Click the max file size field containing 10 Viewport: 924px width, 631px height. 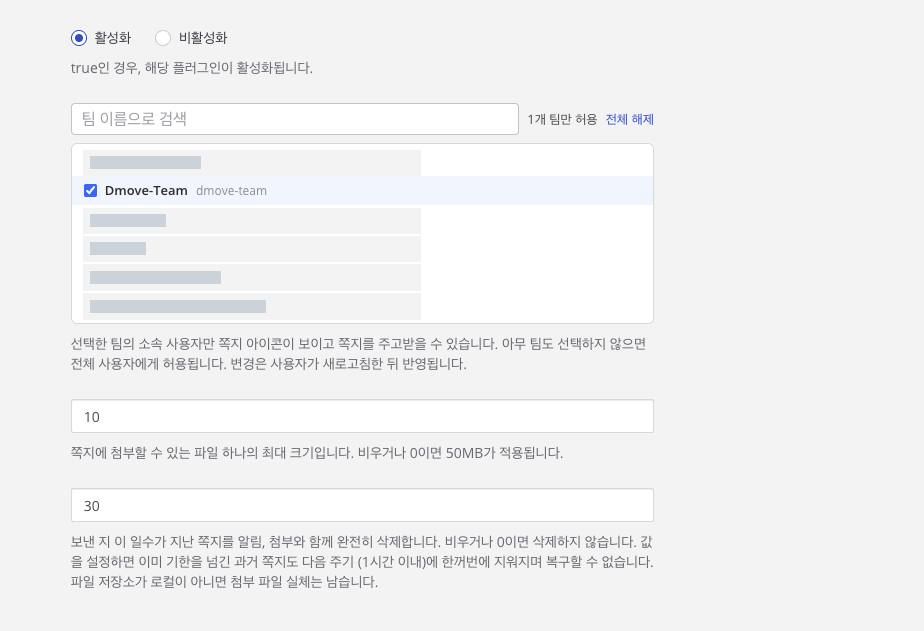tap(362, 416)
